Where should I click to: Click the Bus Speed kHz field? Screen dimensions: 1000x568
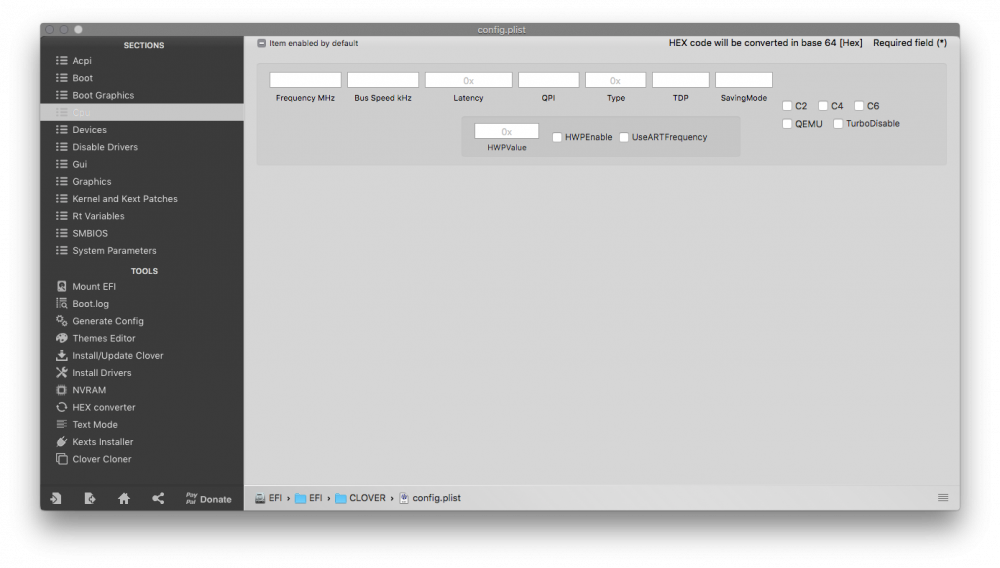click(x=383, y=80)
